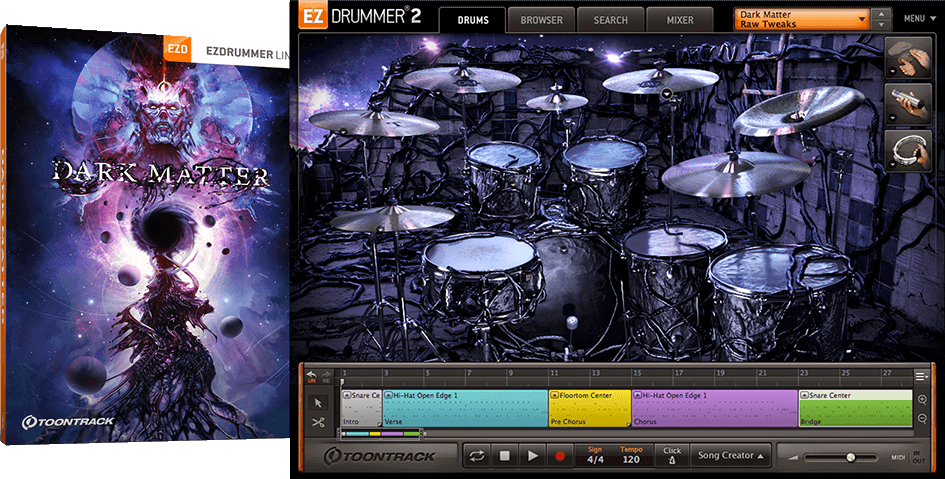Select the arrow pointer tool in the song track
The width and height of the screenshot is (945, 479).
point(319,402)
